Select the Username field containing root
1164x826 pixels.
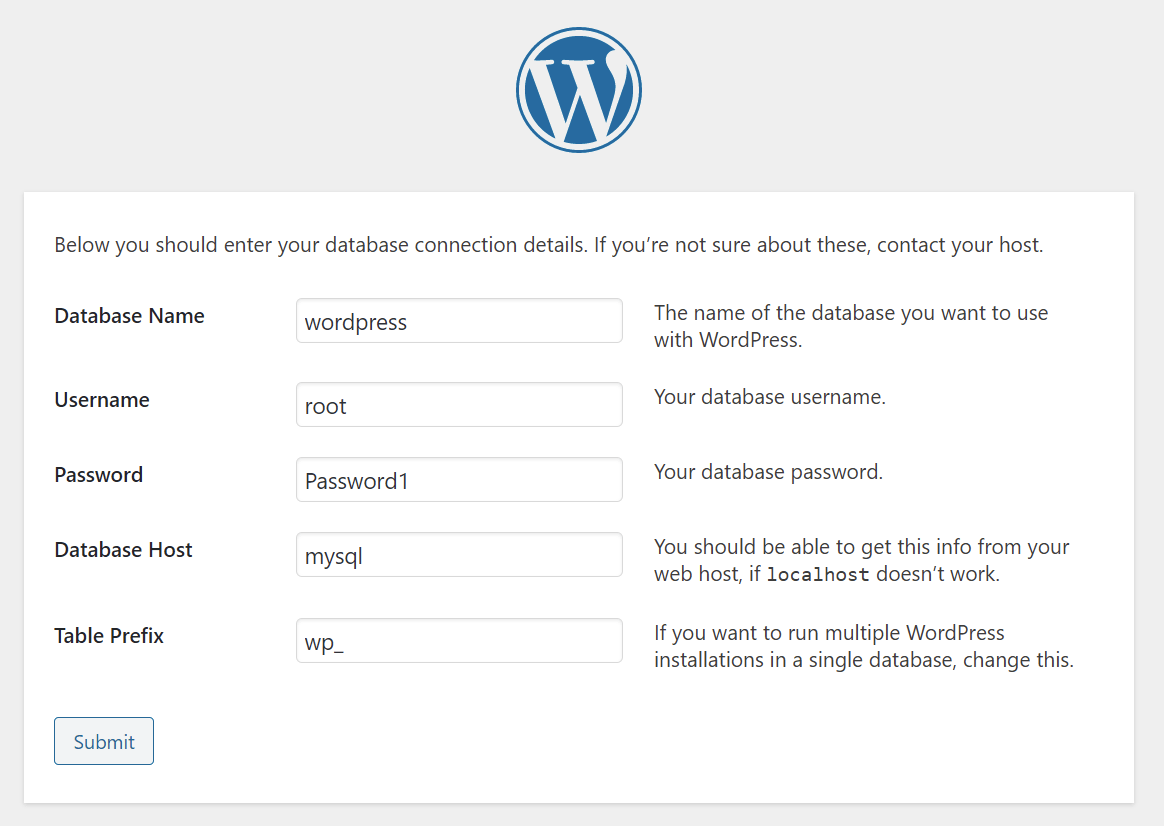459,404
